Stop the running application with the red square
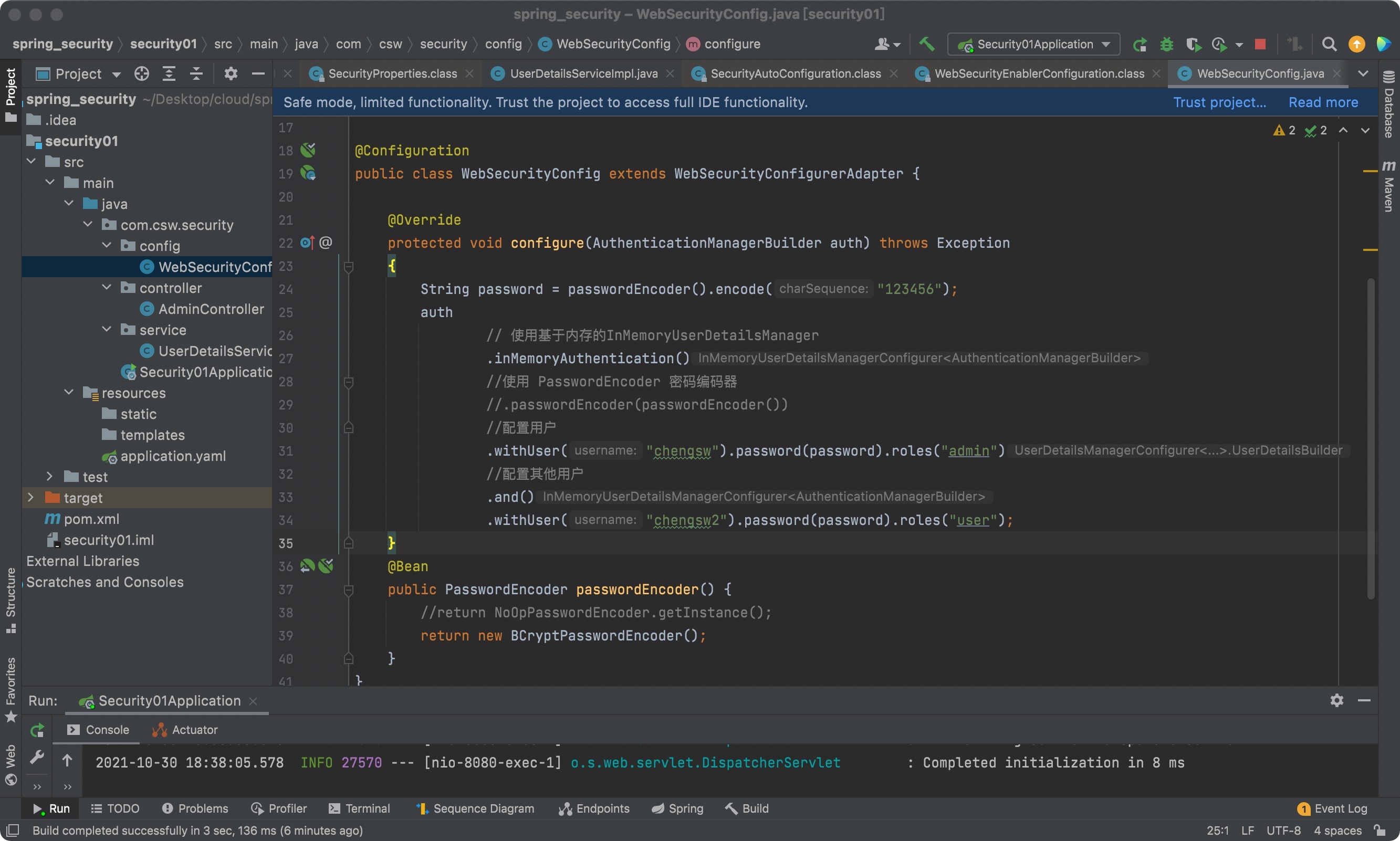This screenshot has width=1400, height=841. pos(1260,44)
